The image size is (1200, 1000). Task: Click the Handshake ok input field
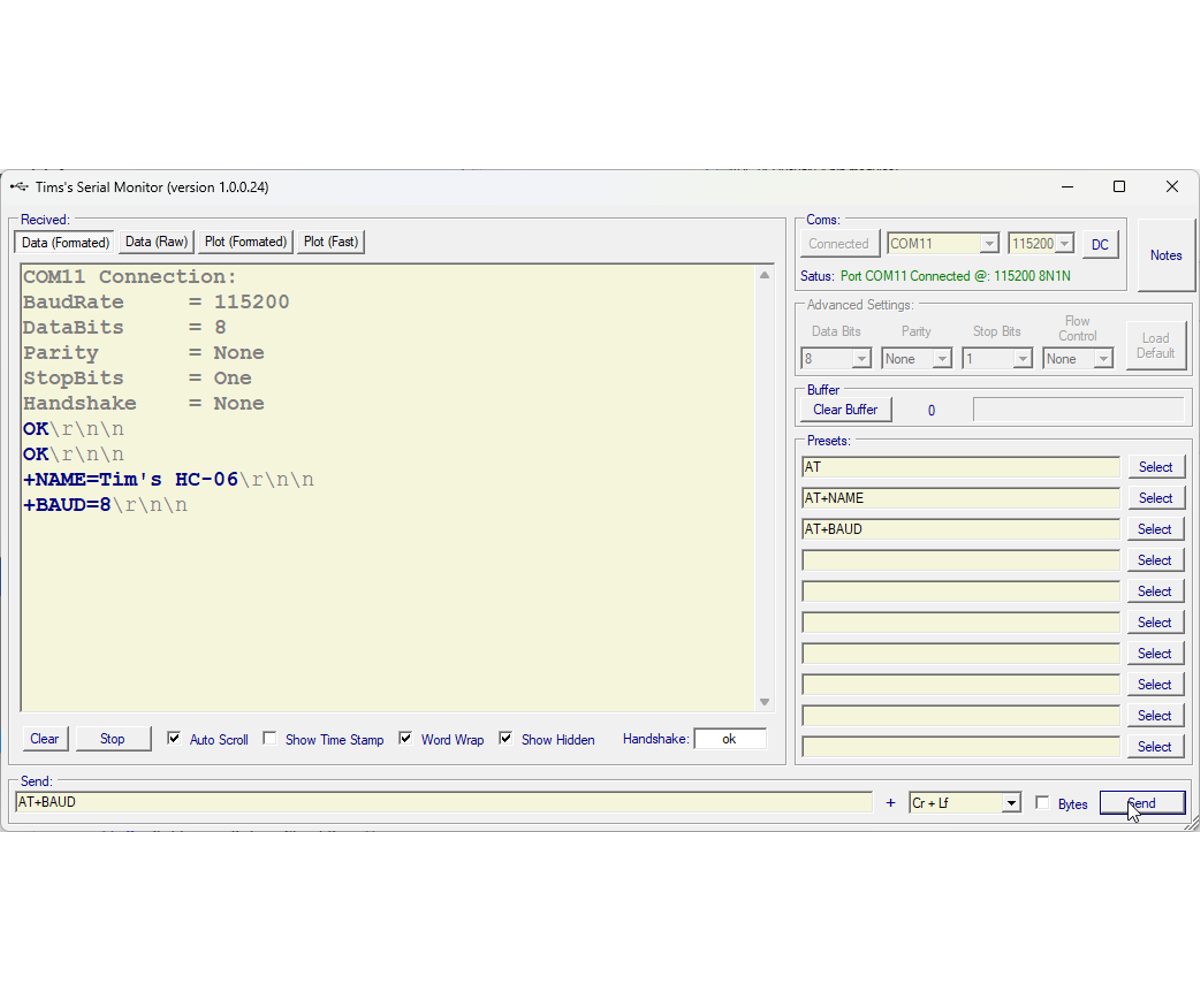click(731, 738)
